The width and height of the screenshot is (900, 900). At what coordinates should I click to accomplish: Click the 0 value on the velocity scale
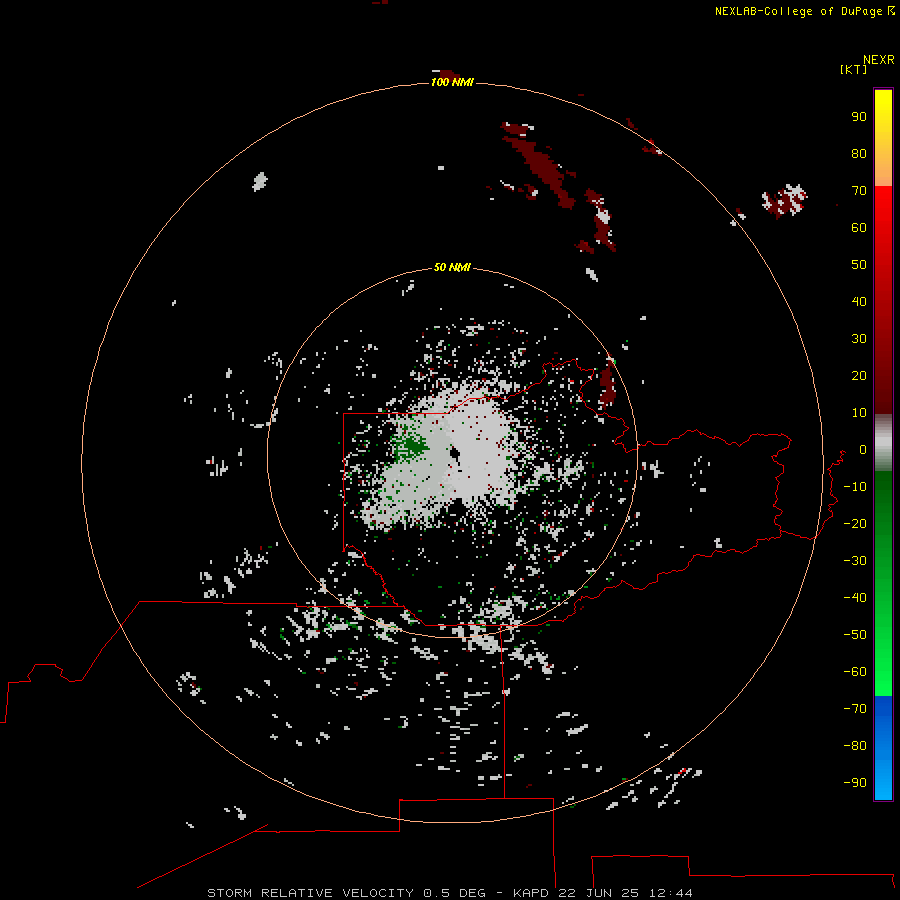863,449
